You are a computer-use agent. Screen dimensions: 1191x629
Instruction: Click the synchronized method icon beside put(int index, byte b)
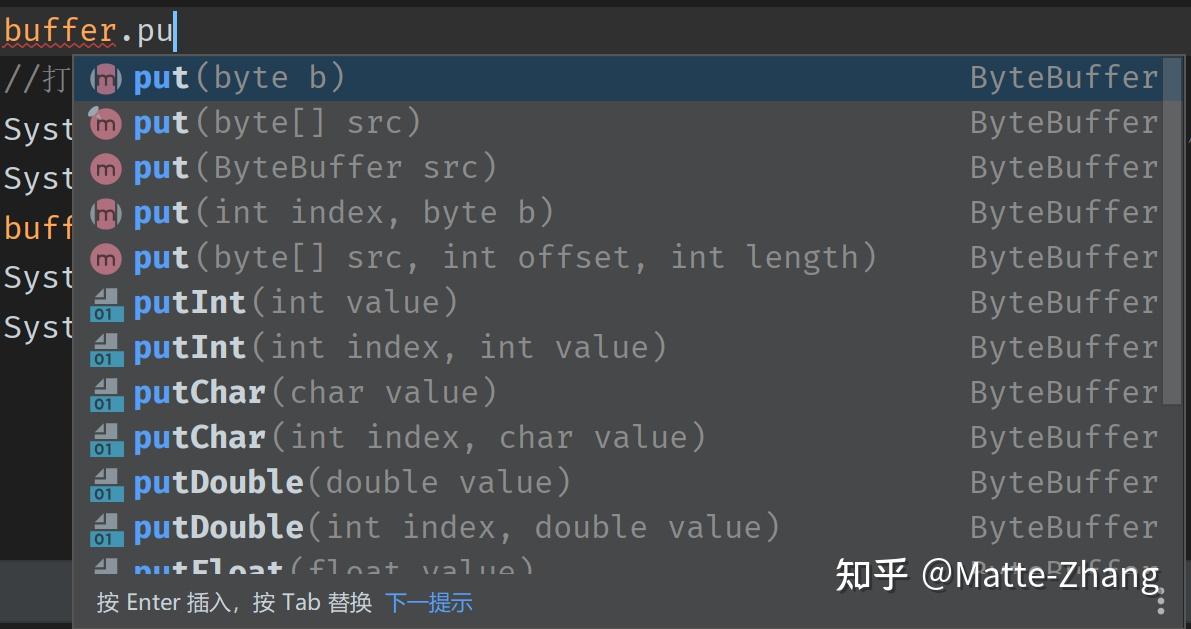pos(105,212)
